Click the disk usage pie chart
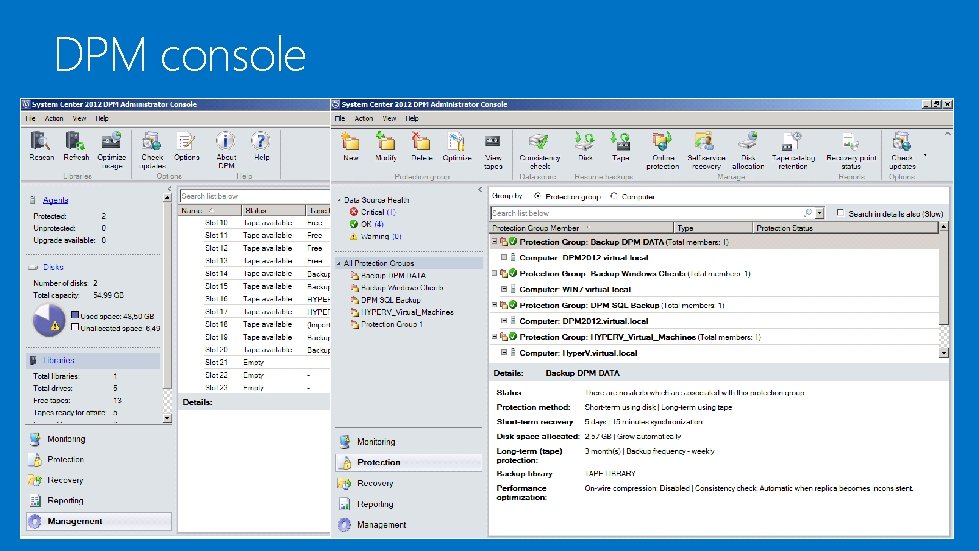Screen dimensions: 979x551 pyautogui.click(x=48, y=320)
